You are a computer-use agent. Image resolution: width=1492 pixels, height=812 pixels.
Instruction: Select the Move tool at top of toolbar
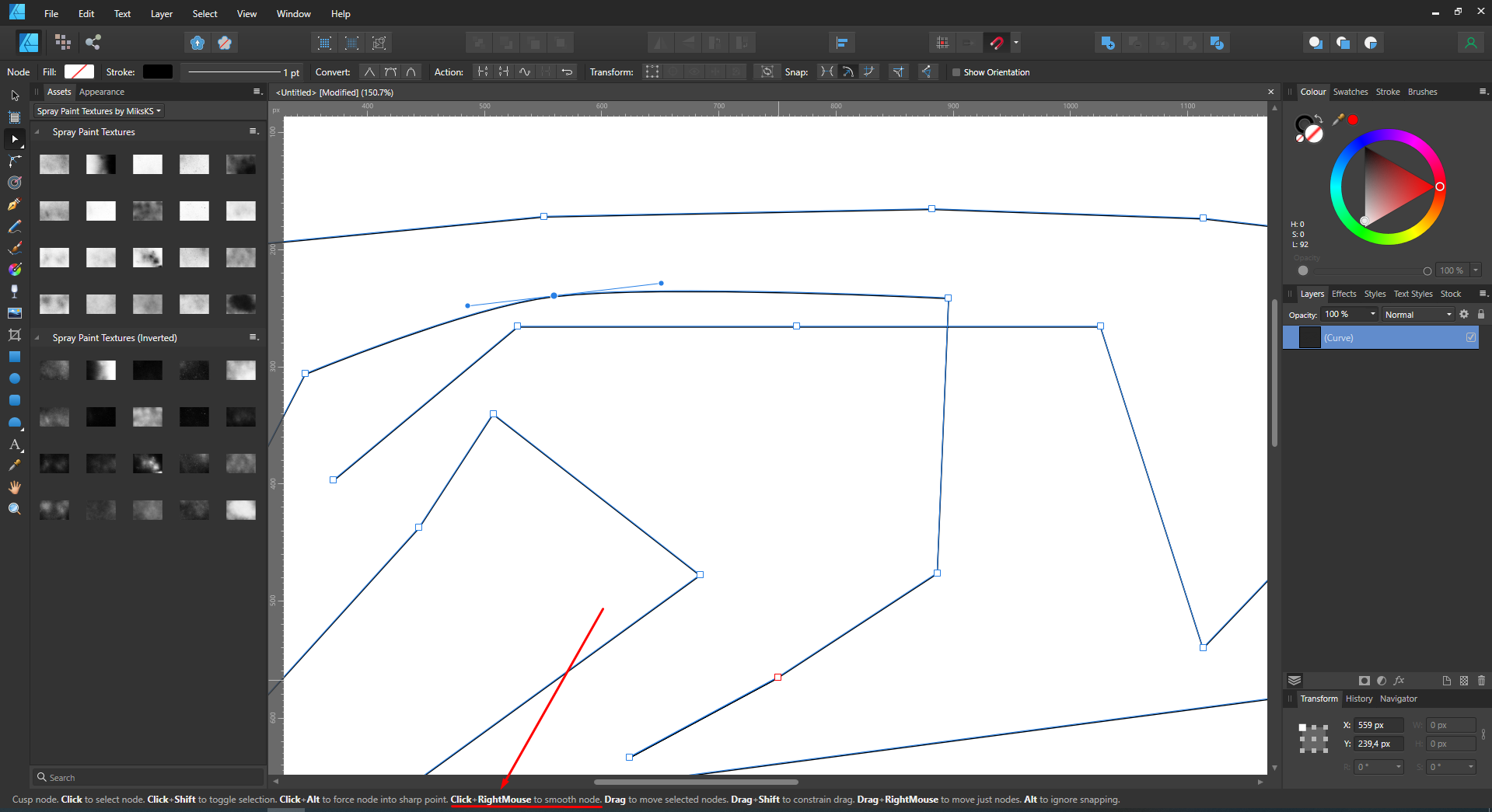pyautogui.click(x=14, y=95)
